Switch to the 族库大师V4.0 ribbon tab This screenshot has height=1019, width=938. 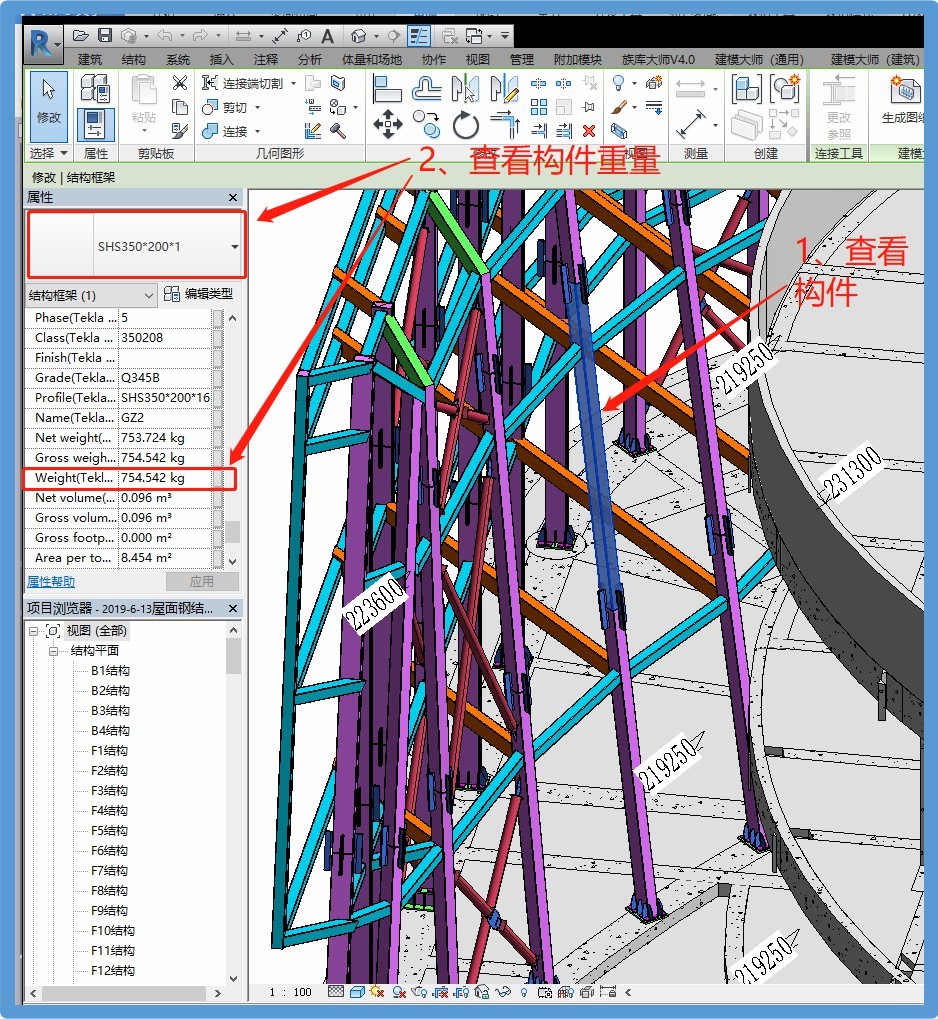coord(658,60)
